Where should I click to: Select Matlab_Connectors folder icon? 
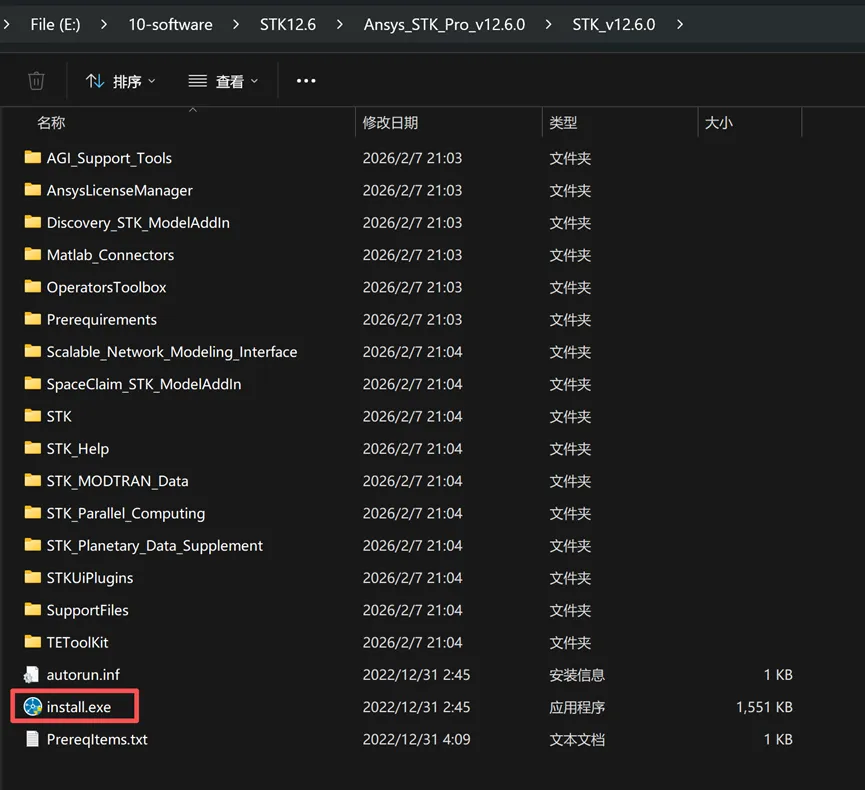(x=33, y=254)
